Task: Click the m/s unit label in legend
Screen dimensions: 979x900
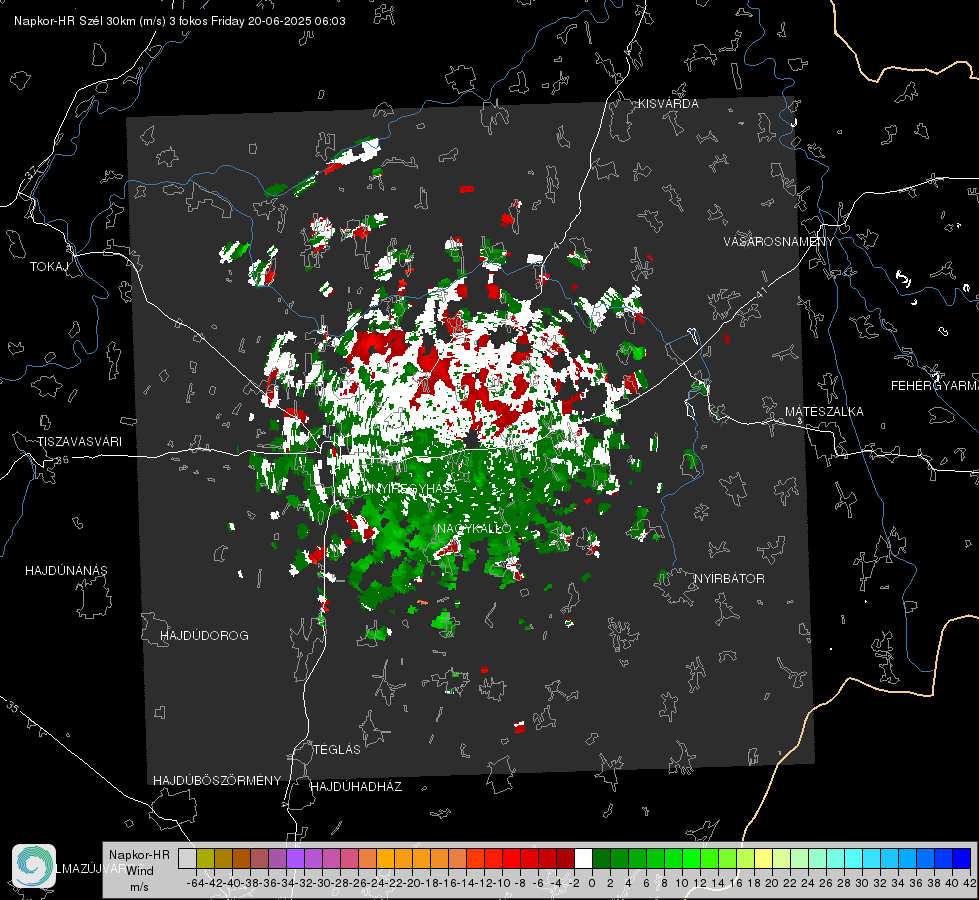Action: click(x=139, y=887)
